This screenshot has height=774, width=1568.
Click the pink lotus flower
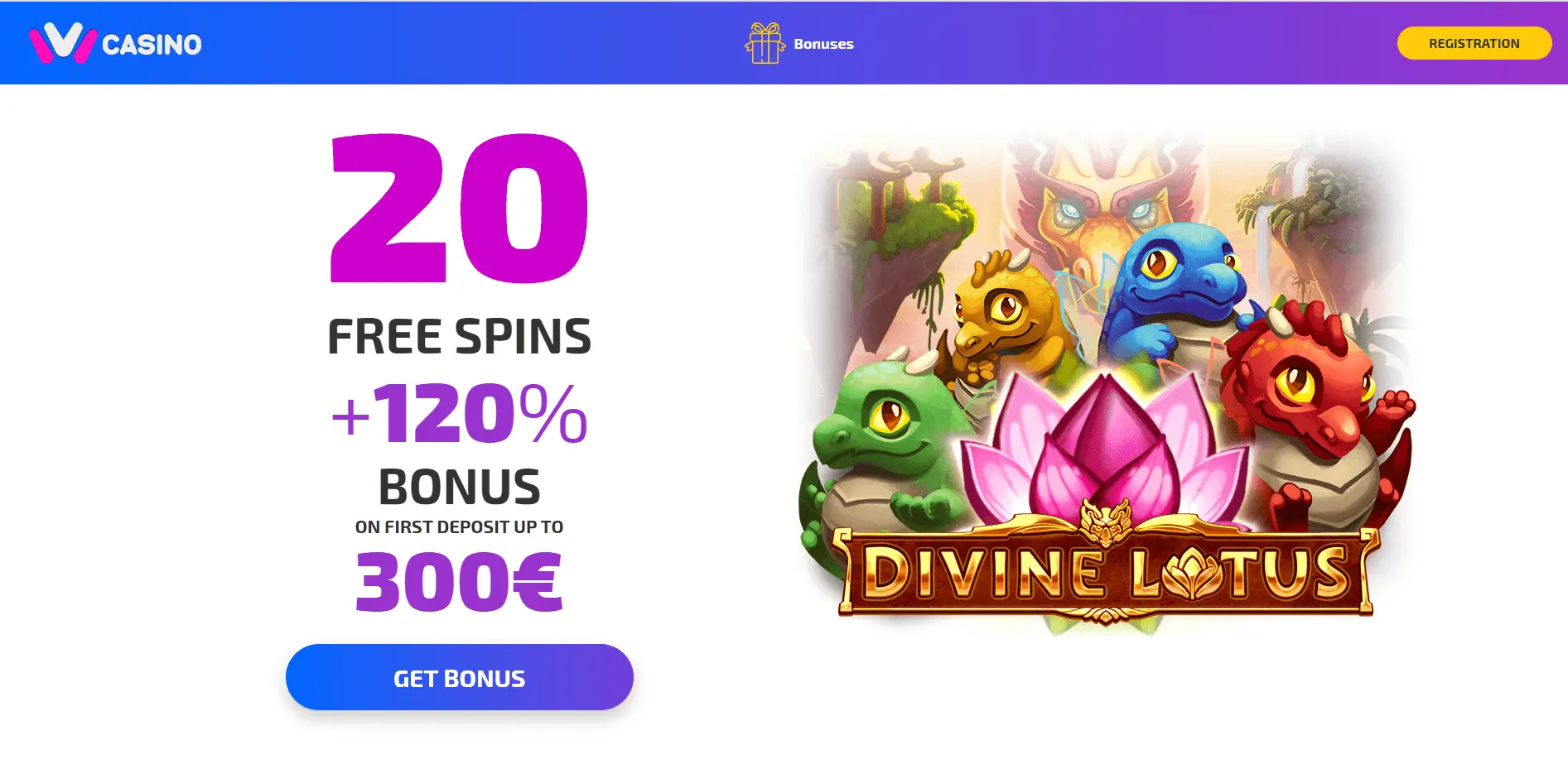pos(1106,451)
